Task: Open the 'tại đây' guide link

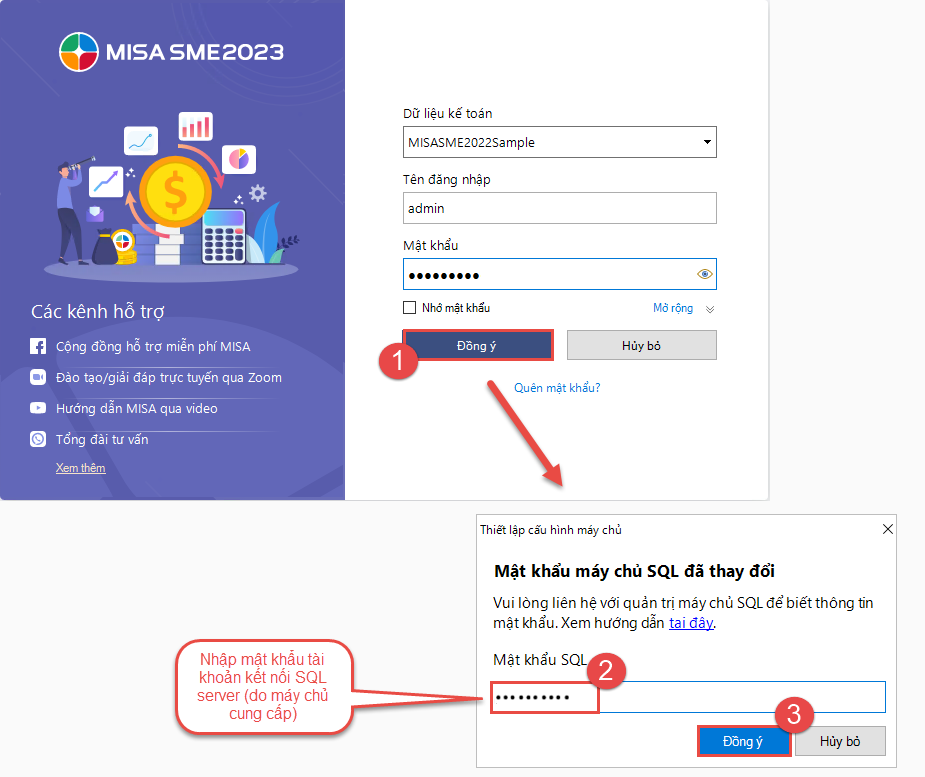Action: (691, 623)
